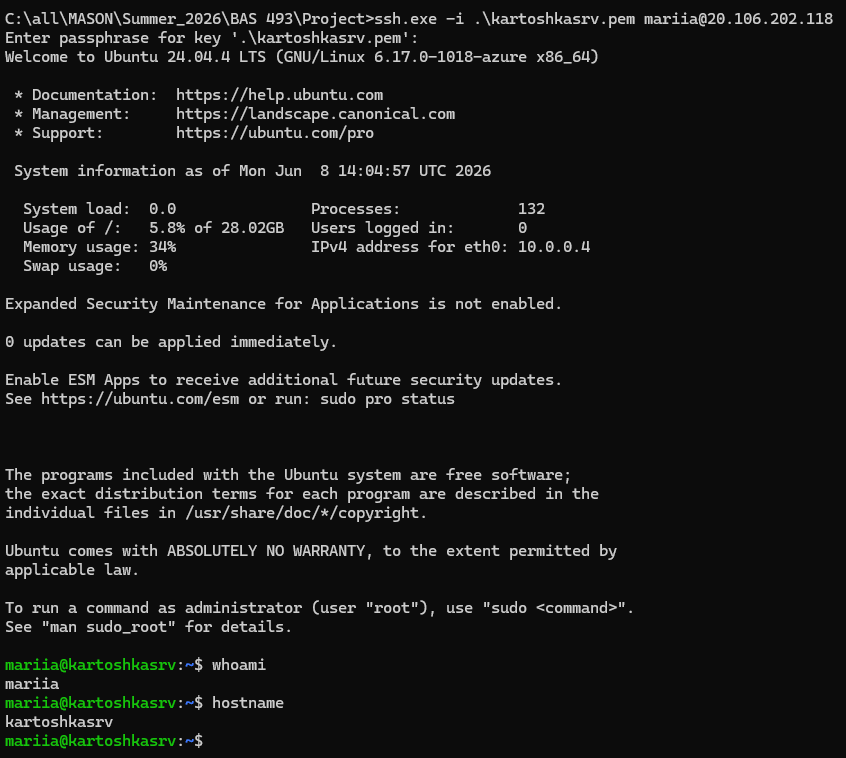Click the hostname command text
846x758 pixels.
(x=248, y=703)
